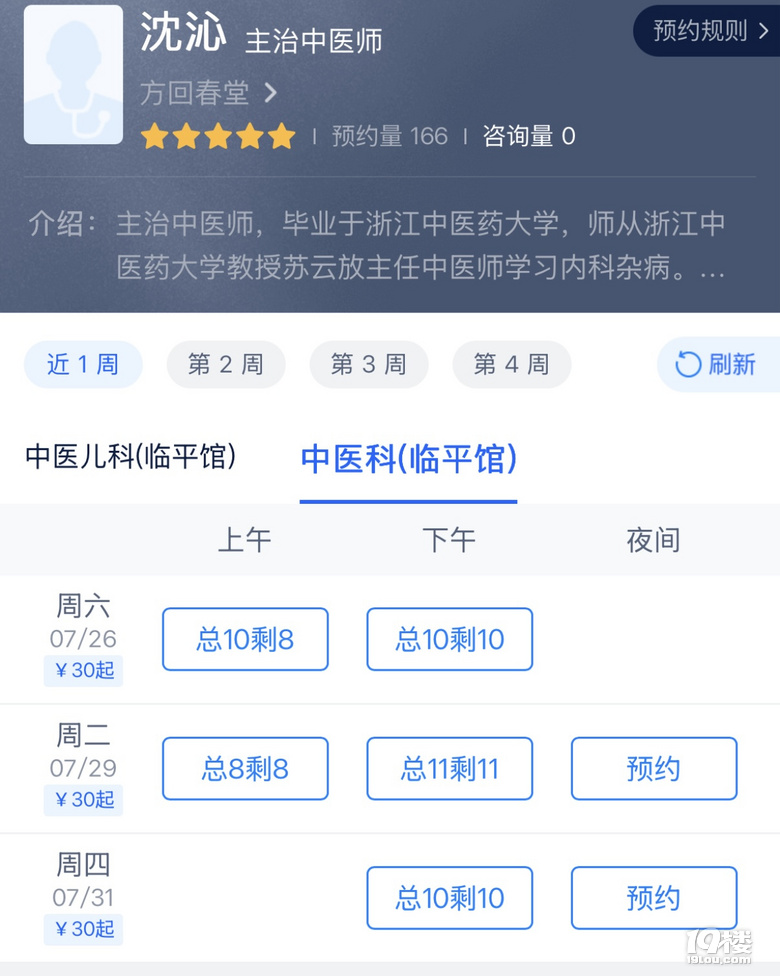
Task: Click 预约 for Thursday 07/31 night
Action: pos(654,898)
